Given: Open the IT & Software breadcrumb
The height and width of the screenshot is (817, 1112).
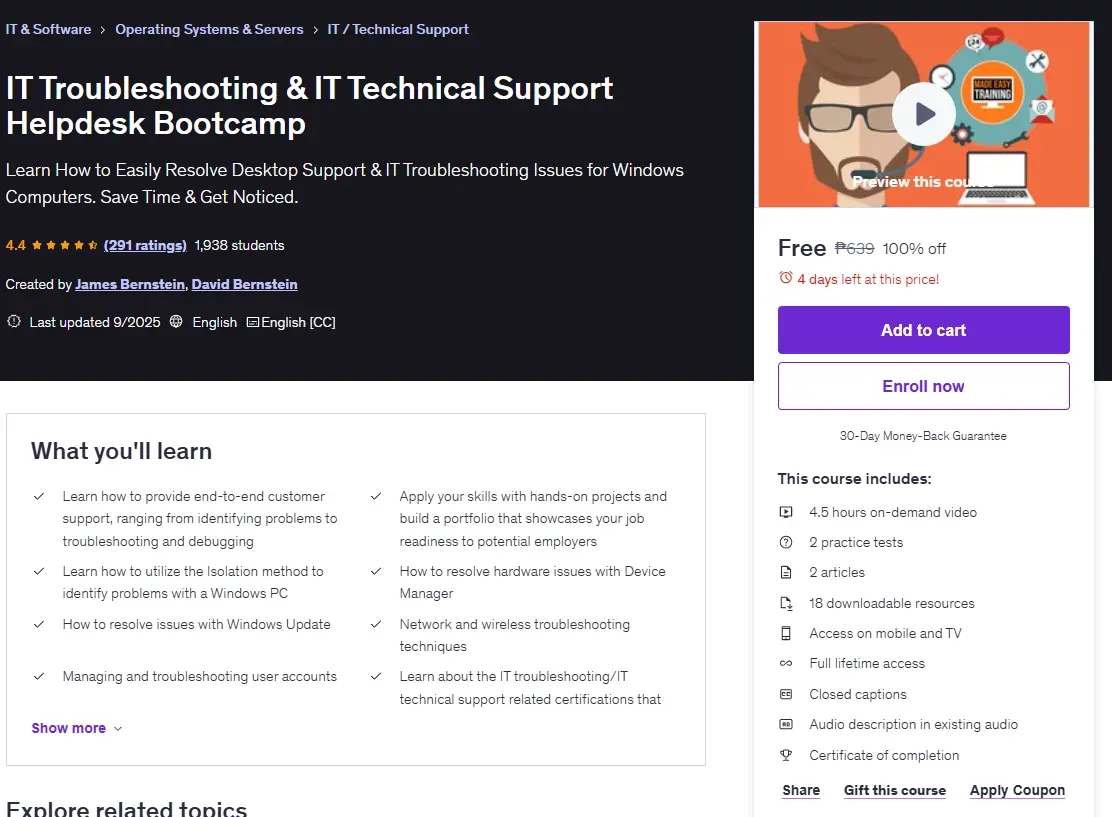Looking at the screenshot, I should pyautogui.click(x=48, y=29).
